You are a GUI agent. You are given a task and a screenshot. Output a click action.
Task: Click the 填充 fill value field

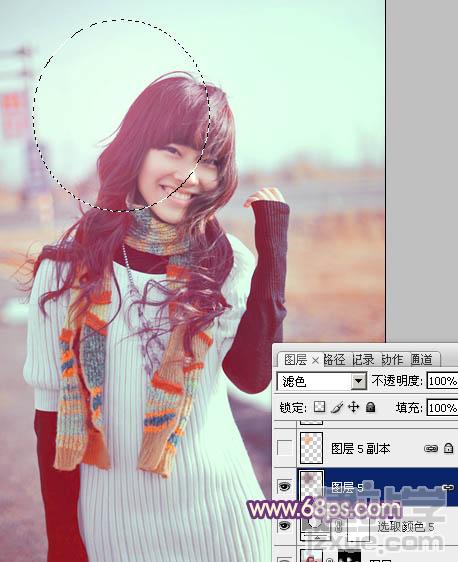442,408
